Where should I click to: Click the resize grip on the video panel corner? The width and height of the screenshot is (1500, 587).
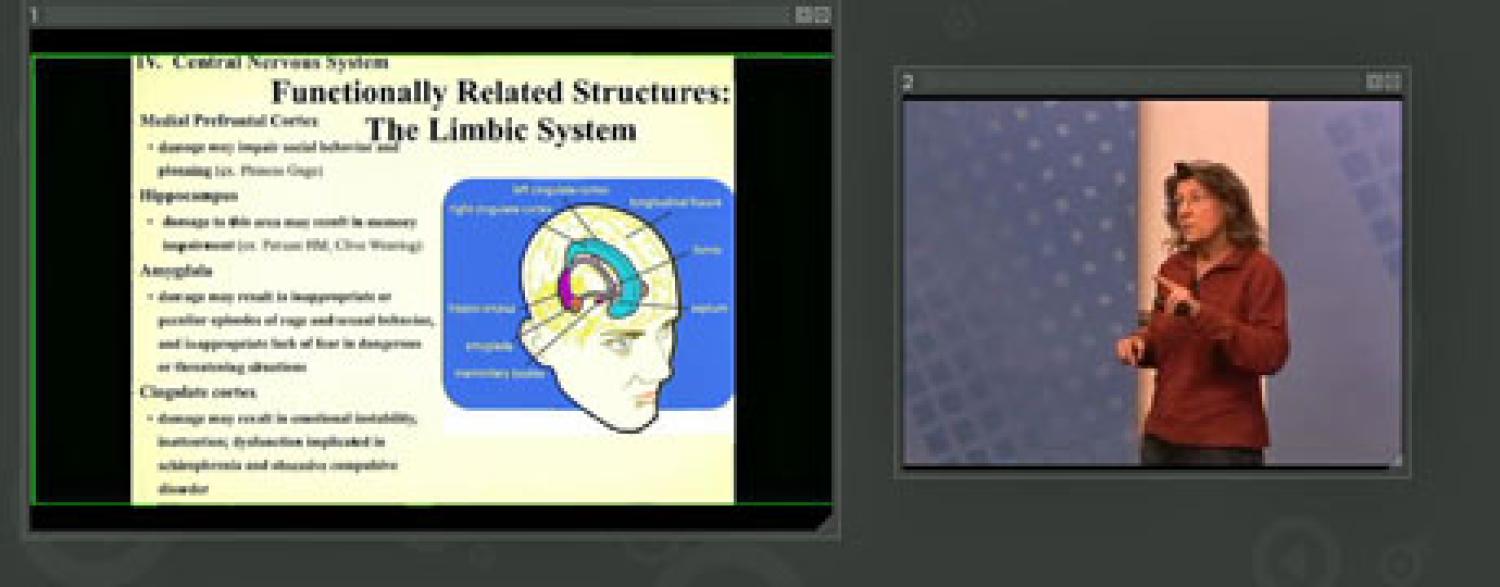(x=1397, y=461)
